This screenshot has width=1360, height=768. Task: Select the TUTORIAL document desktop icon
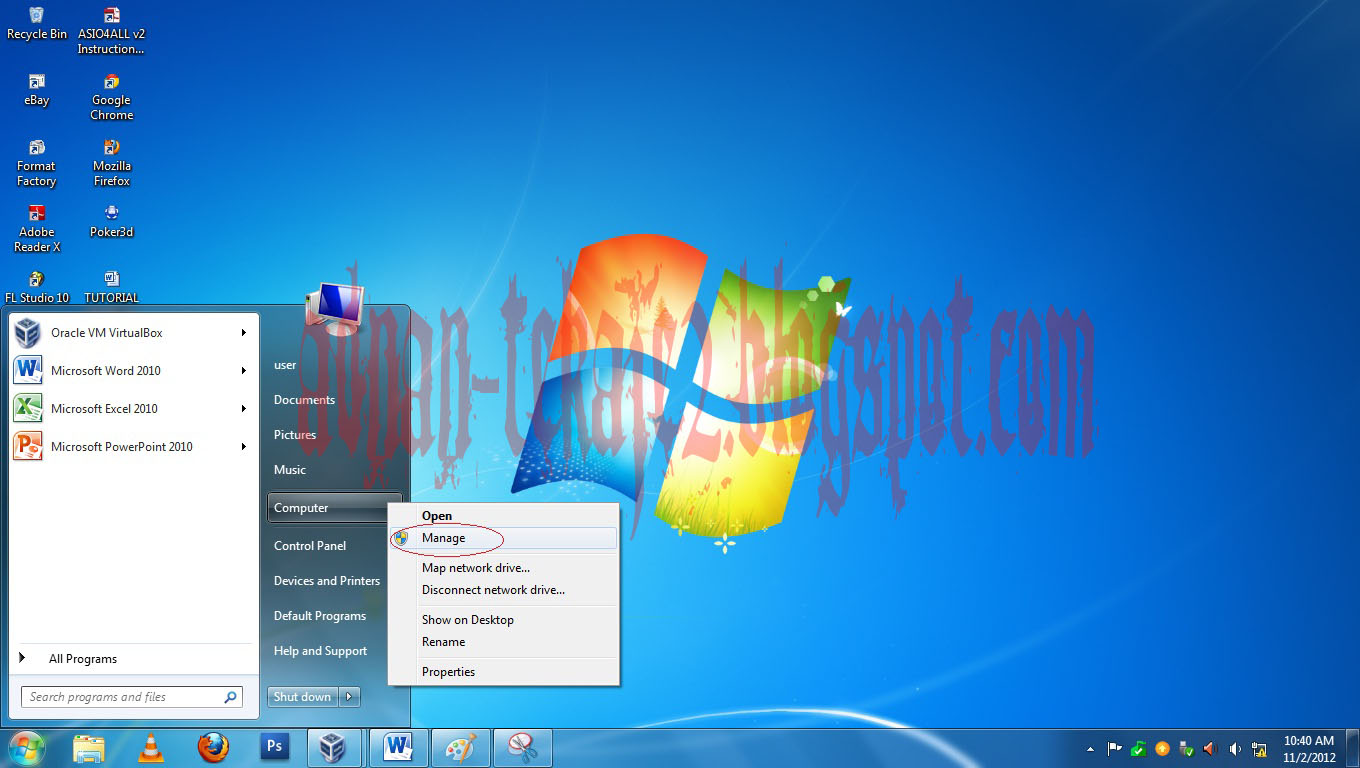point(111,287)
